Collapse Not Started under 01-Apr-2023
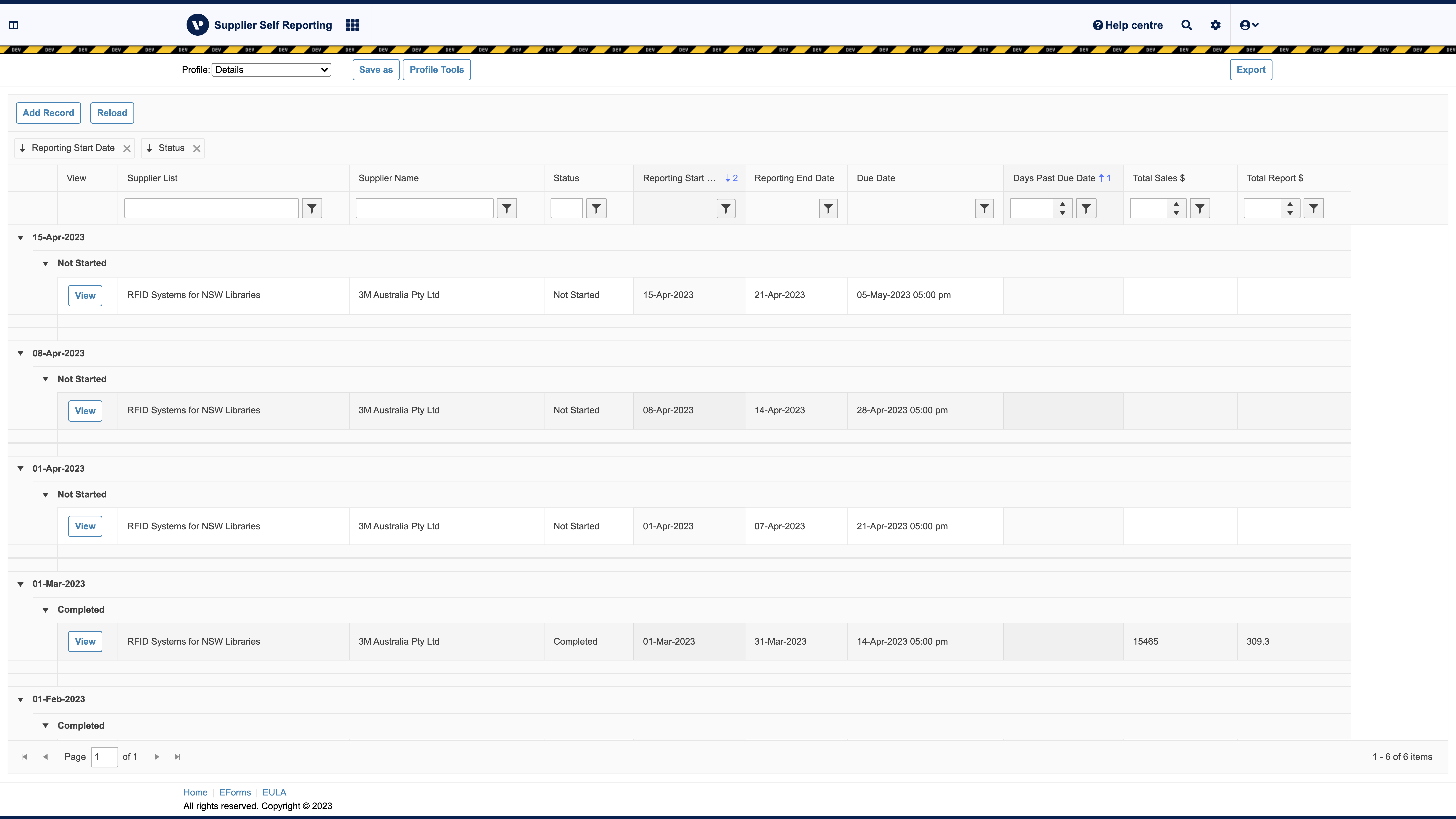The width and height of the screenshot is (1456, 819). [x=45, y=495]
